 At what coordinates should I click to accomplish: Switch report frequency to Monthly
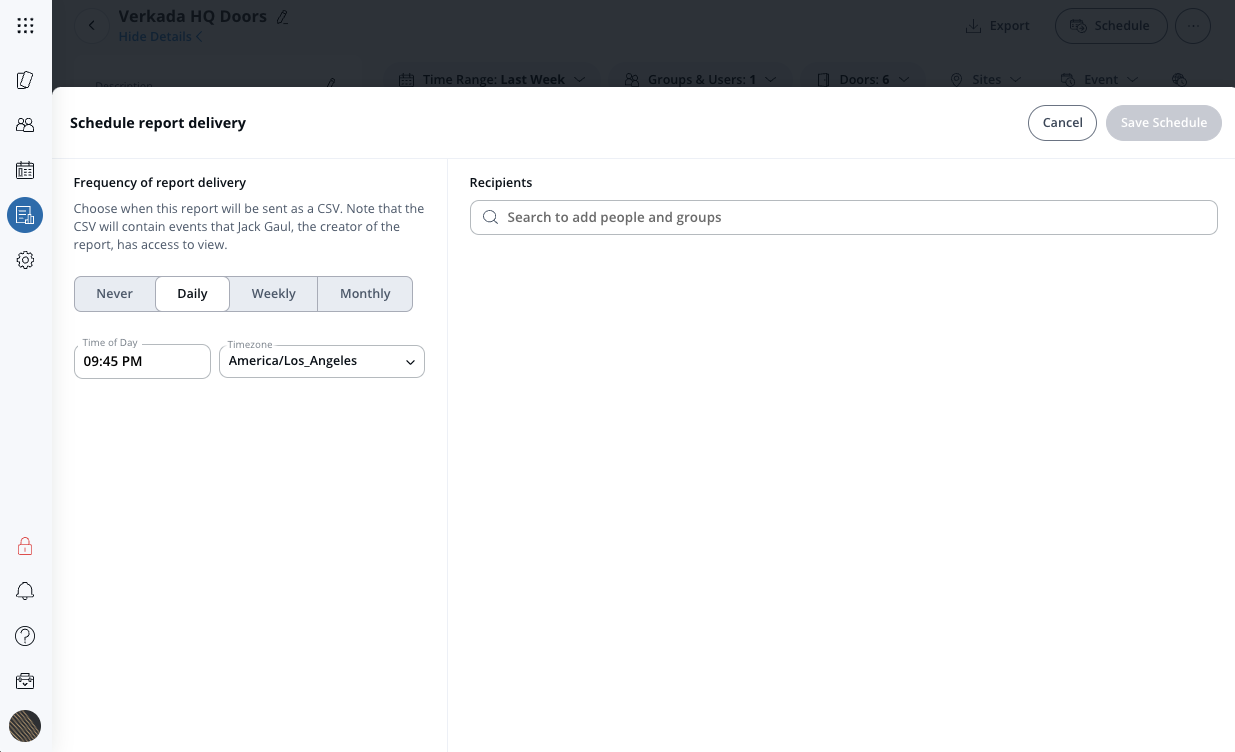(365, 294)
